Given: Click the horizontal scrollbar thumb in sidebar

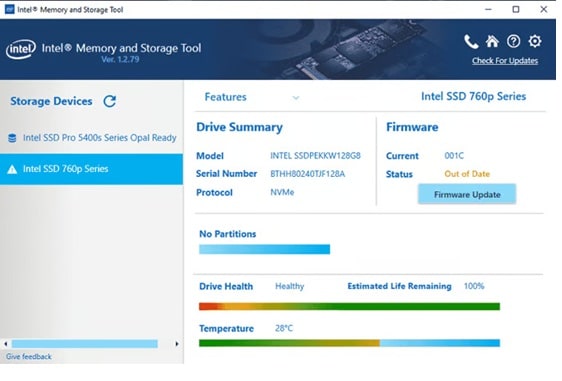Looking at the screenshot, I should pyautogui.click(x=85, y=344).
